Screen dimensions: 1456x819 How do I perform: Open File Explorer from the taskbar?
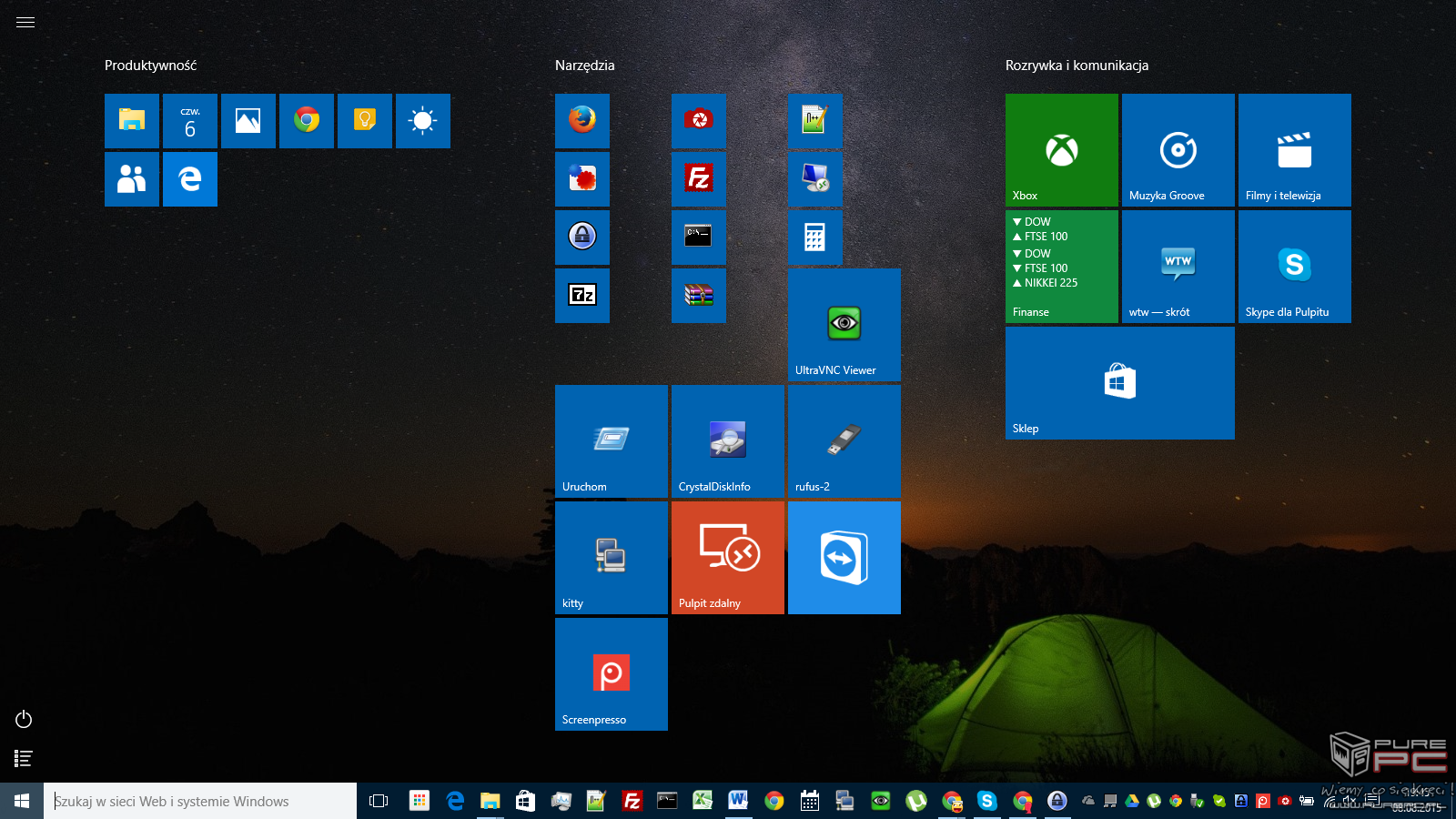pyautogui.click(x=490, y=801)
